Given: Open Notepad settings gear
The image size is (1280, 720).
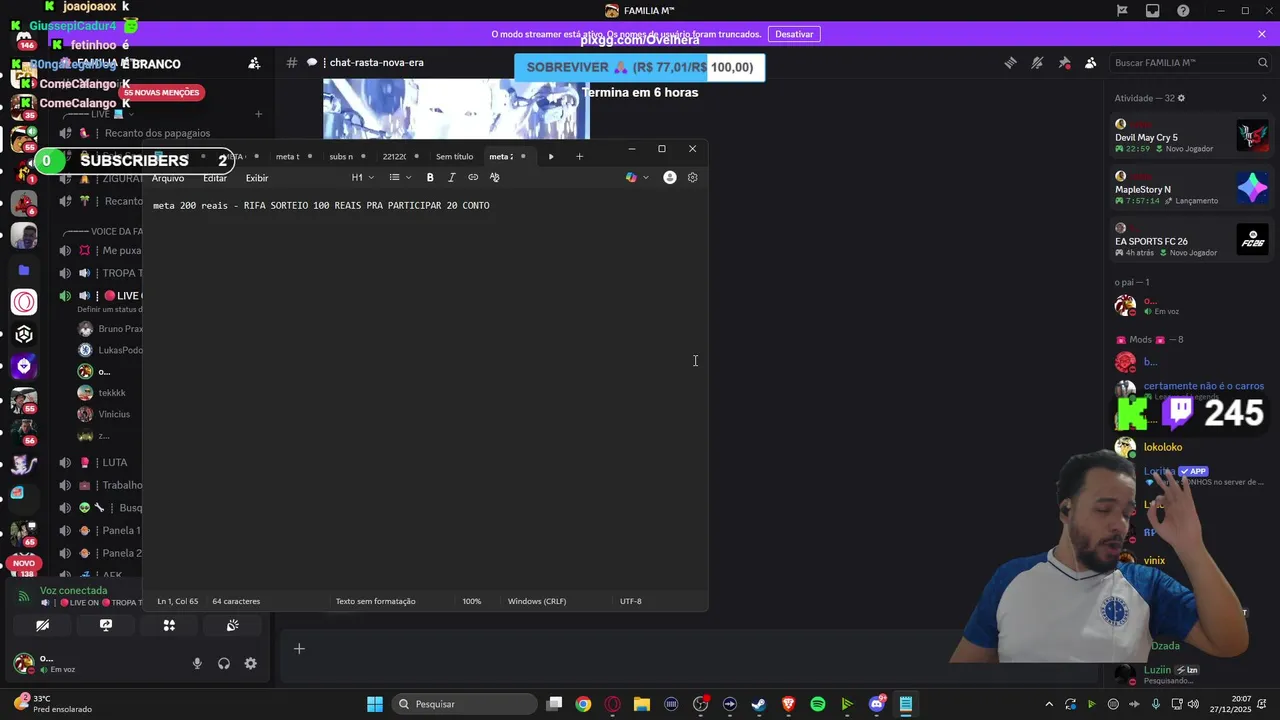Looking at the screenshot, I should pyautogui.click(x=692, y=177).
